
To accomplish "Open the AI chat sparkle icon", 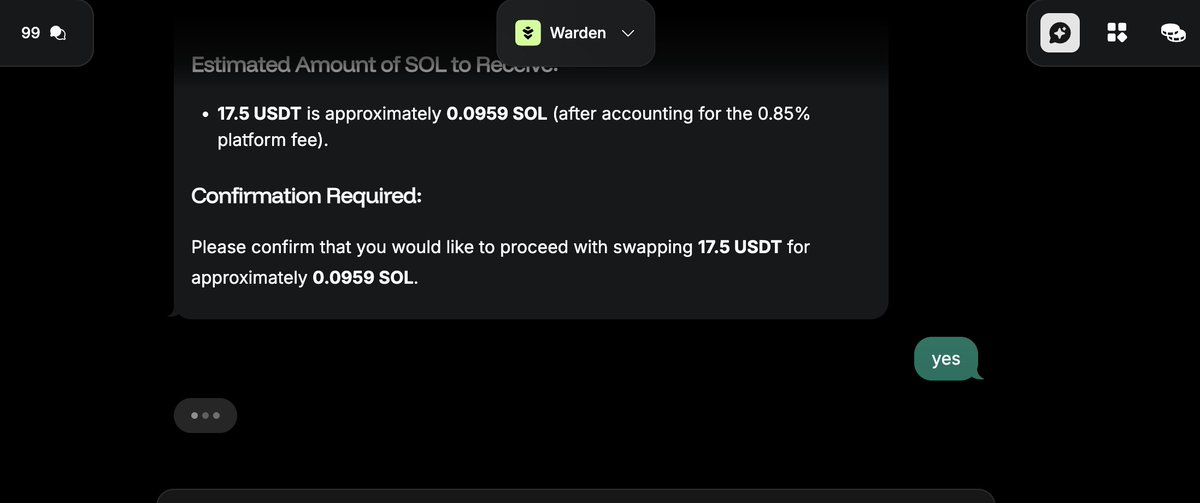I will click(1060, 33).
